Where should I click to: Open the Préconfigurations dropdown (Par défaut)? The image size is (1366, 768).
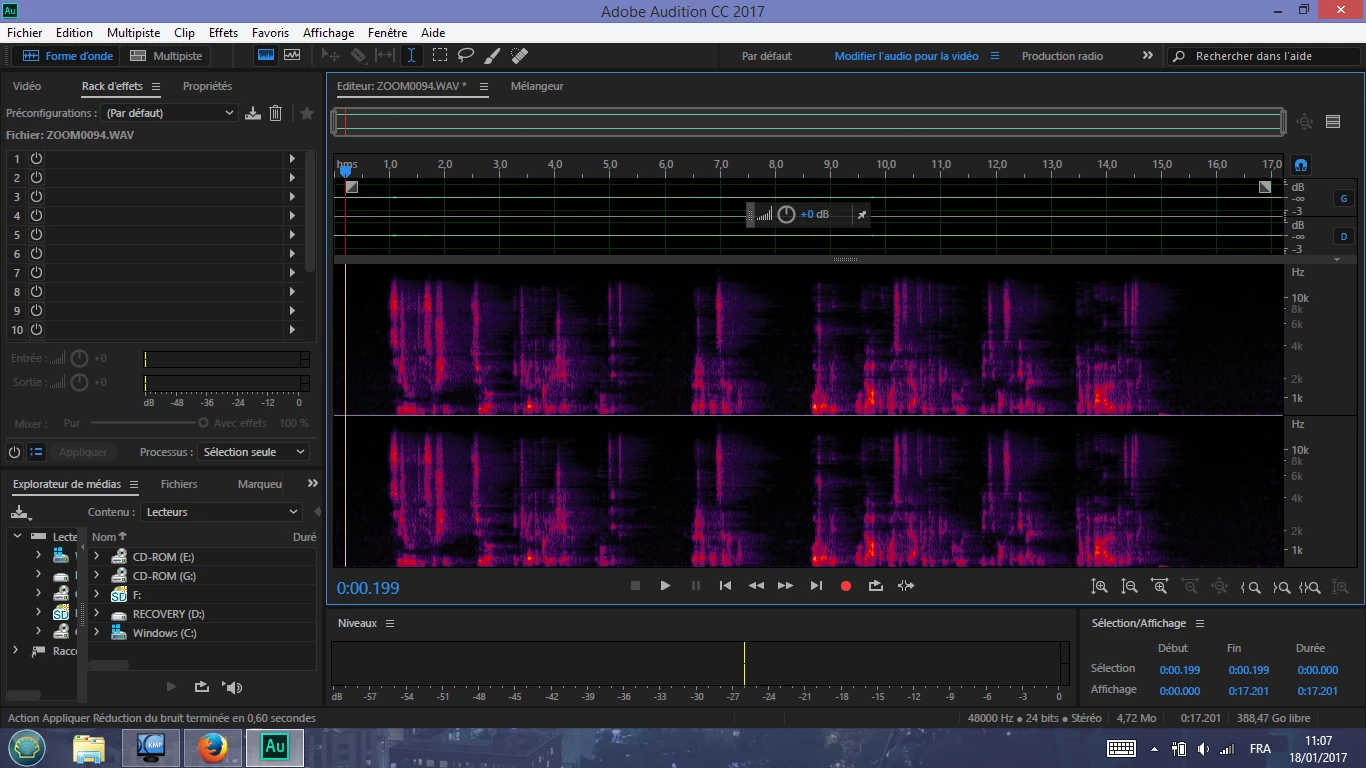(169, 113)
